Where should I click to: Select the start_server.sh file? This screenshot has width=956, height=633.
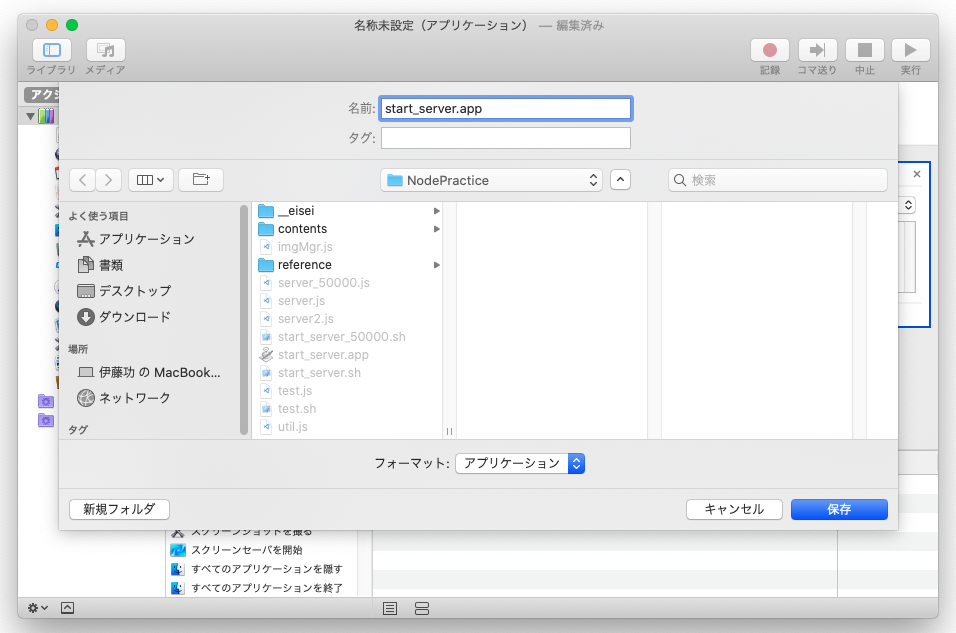point(310,373)
